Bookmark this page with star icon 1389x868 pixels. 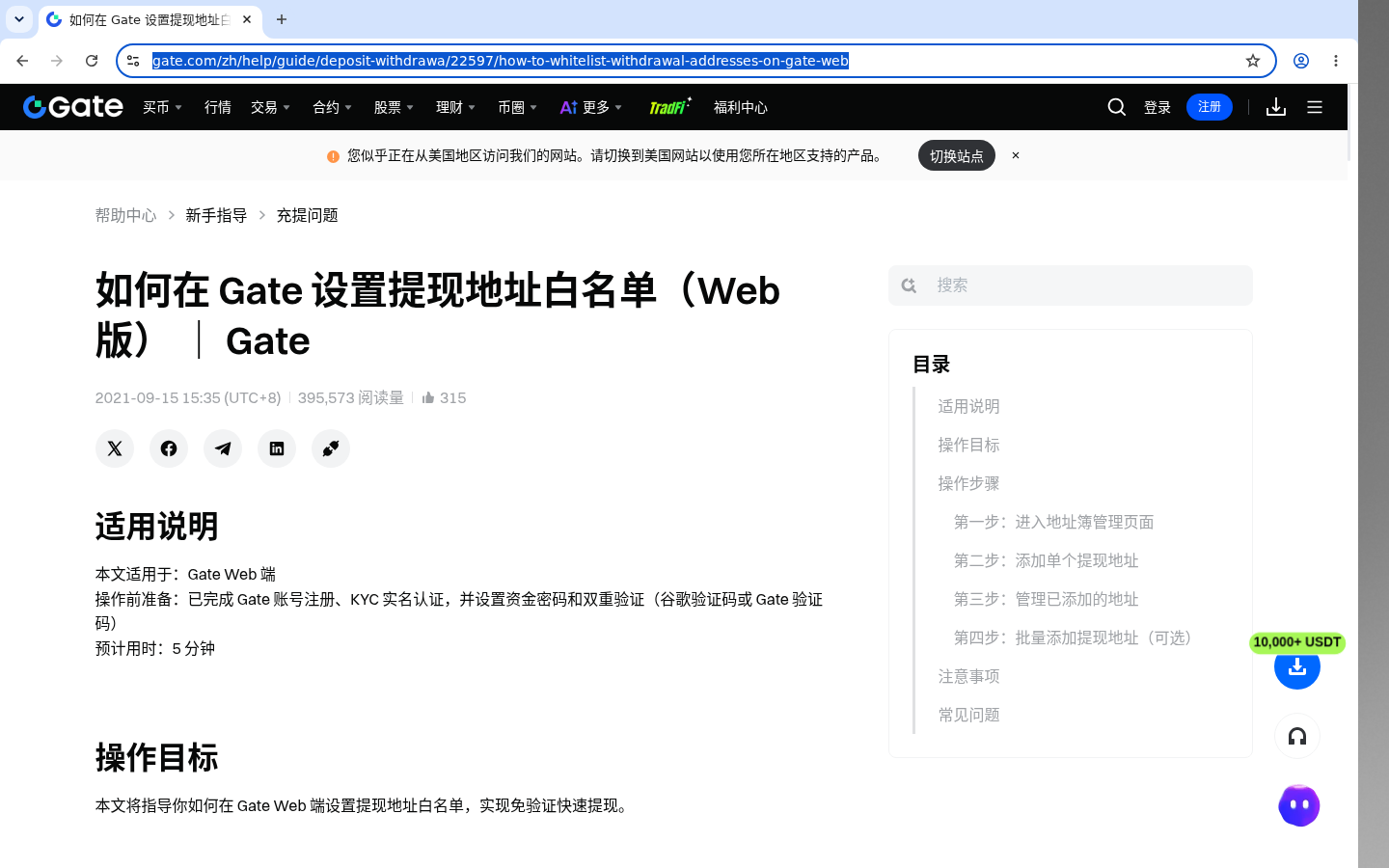coord(1253,61)
